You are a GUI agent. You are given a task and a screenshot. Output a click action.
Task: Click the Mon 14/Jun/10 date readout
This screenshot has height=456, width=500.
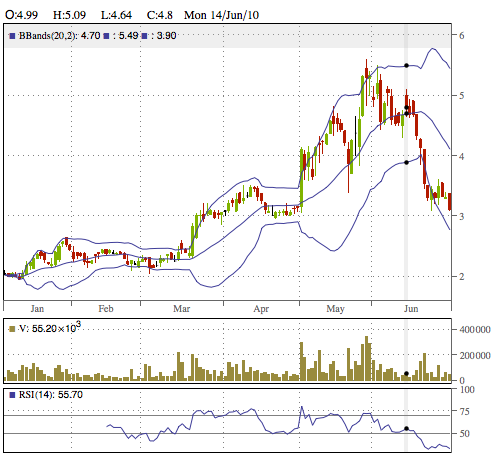[221, 15]
